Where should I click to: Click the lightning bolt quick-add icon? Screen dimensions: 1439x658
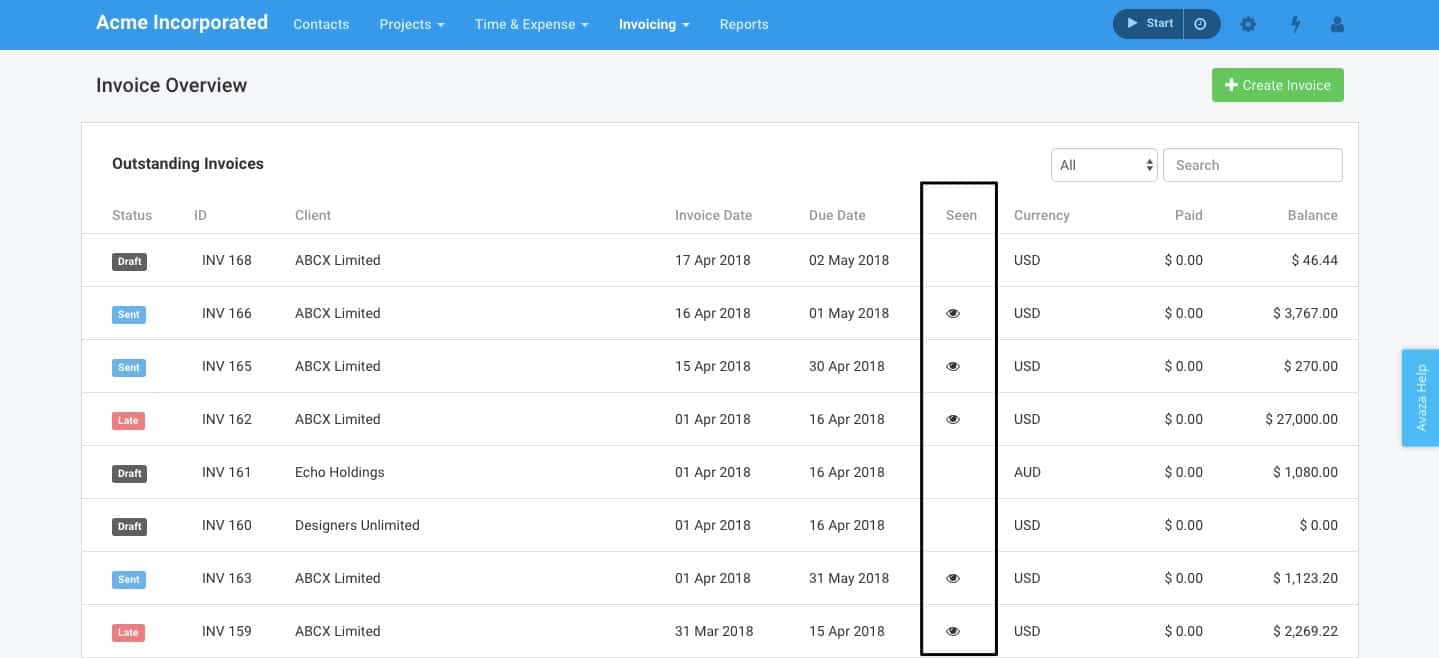tap(1295, 24)
